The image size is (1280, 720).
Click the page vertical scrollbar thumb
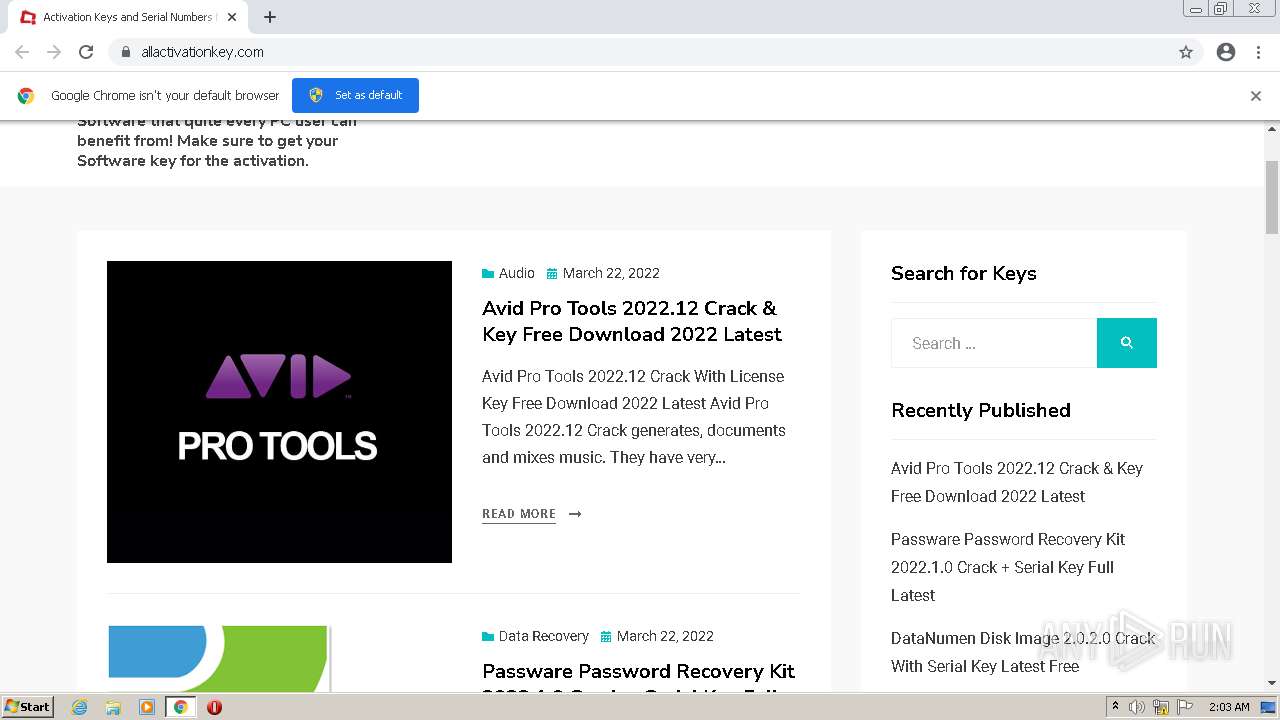(x=1272, y=197)
